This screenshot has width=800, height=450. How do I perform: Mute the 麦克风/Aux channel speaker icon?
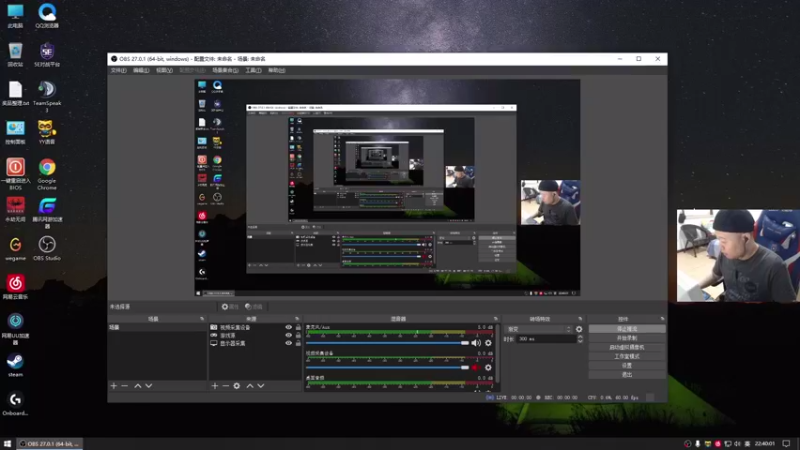pos(476,343)
